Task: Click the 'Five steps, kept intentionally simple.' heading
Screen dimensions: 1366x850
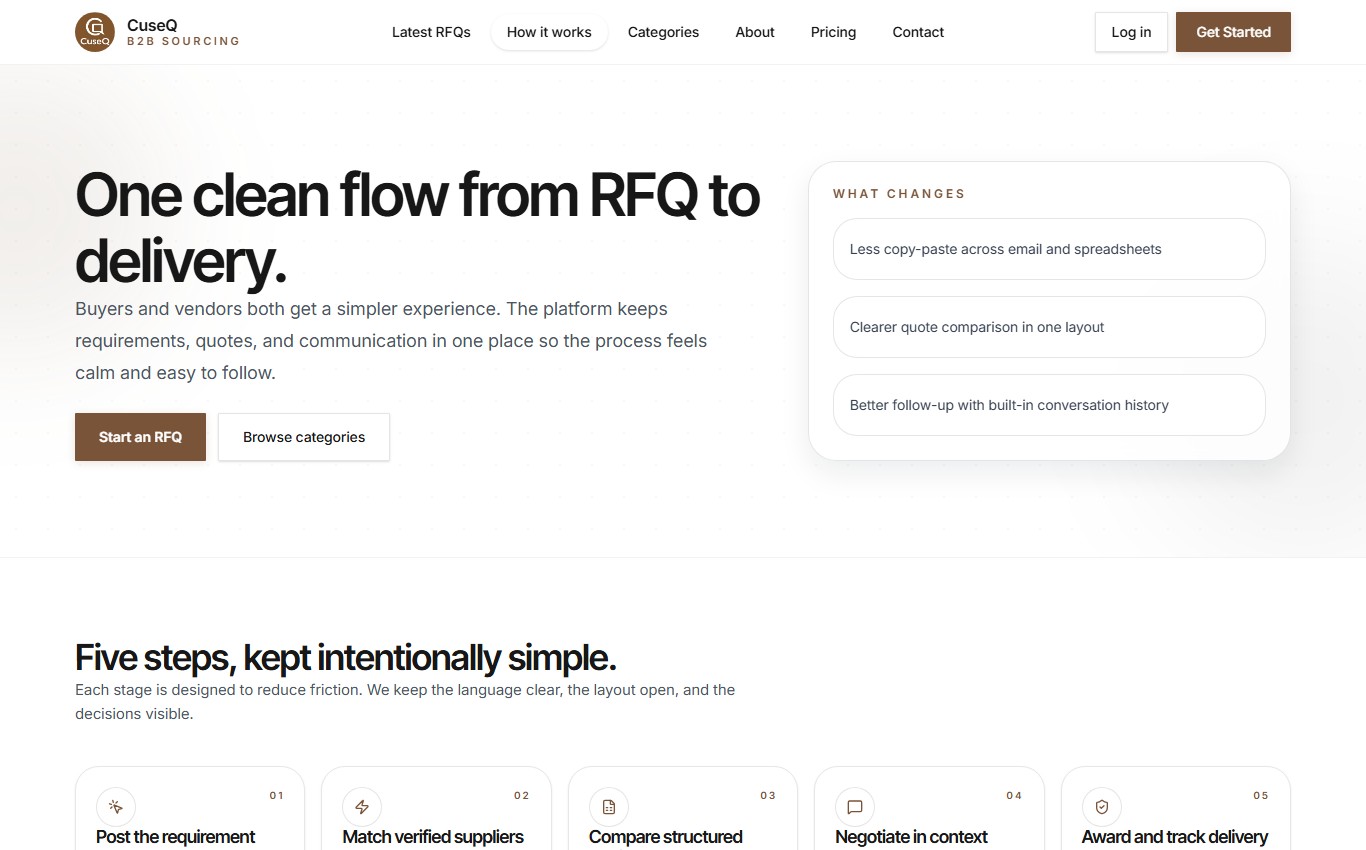Action: click(346, 658)
